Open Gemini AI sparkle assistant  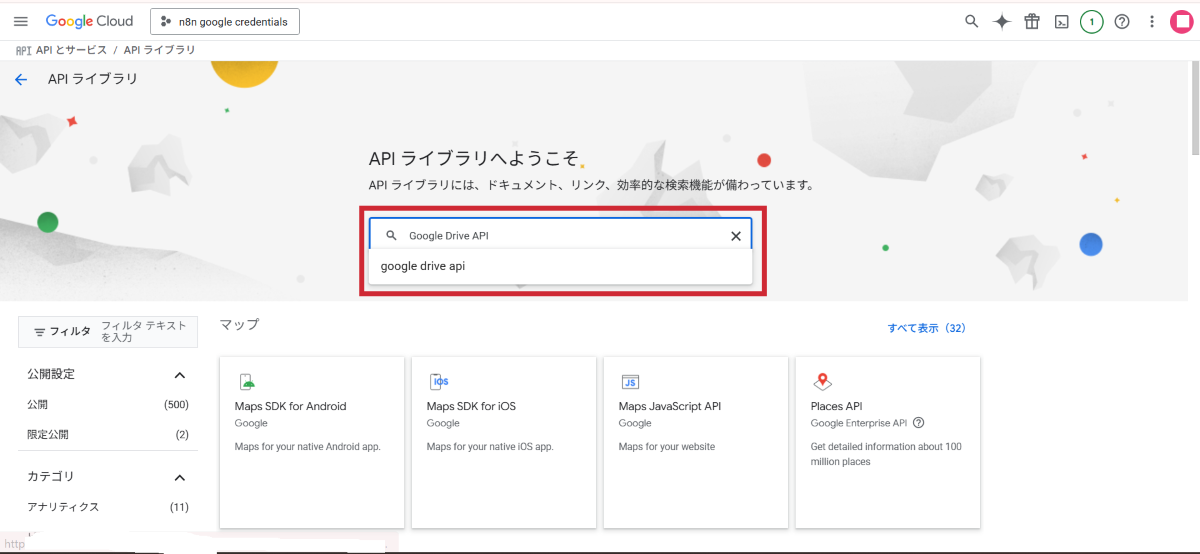point(1001,21)
